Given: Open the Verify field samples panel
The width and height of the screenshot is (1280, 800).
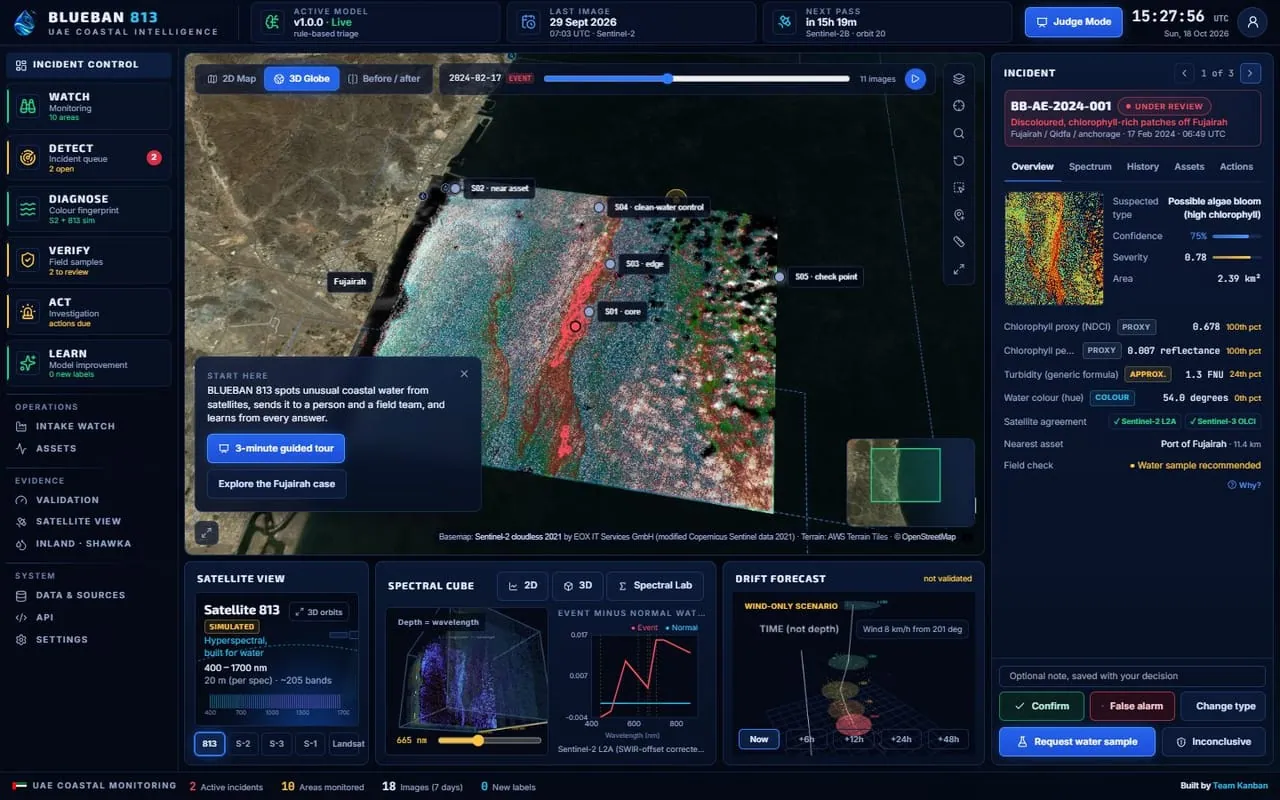Looking at the screenshot, I should click(x=88, y=260).
